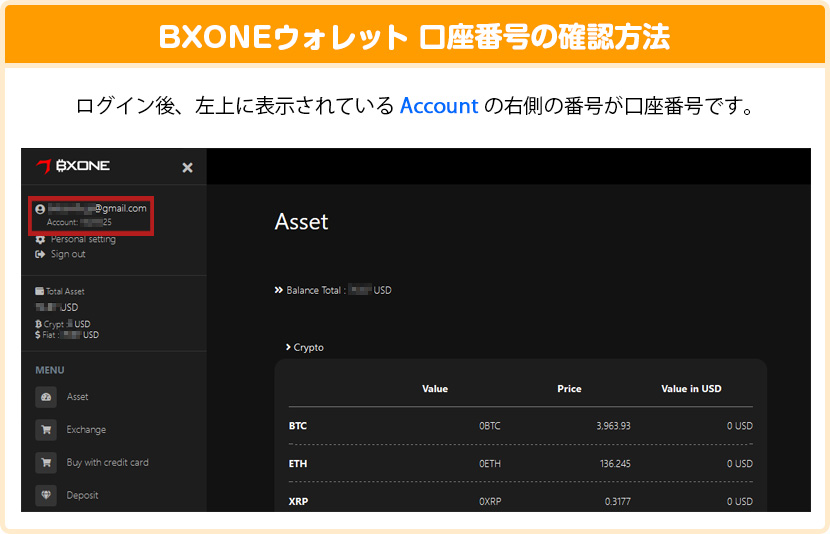The height and width of the screenshot is (534, 830).
Task: Open the Exchange menu item
Action: (86, 430)
